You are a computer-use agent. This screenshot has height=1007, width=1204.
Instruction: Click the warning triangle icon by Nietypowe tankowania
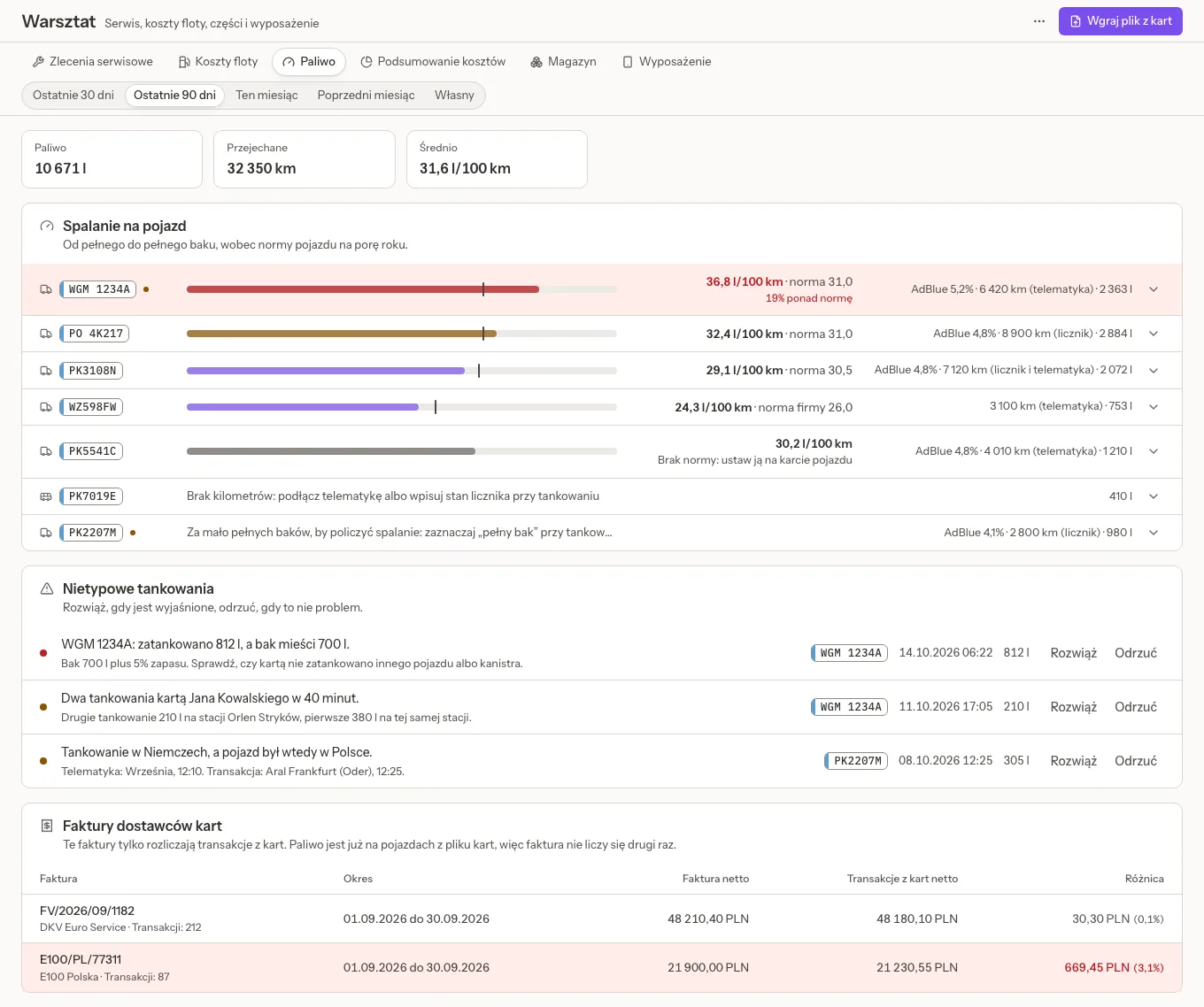coord(47,589)
